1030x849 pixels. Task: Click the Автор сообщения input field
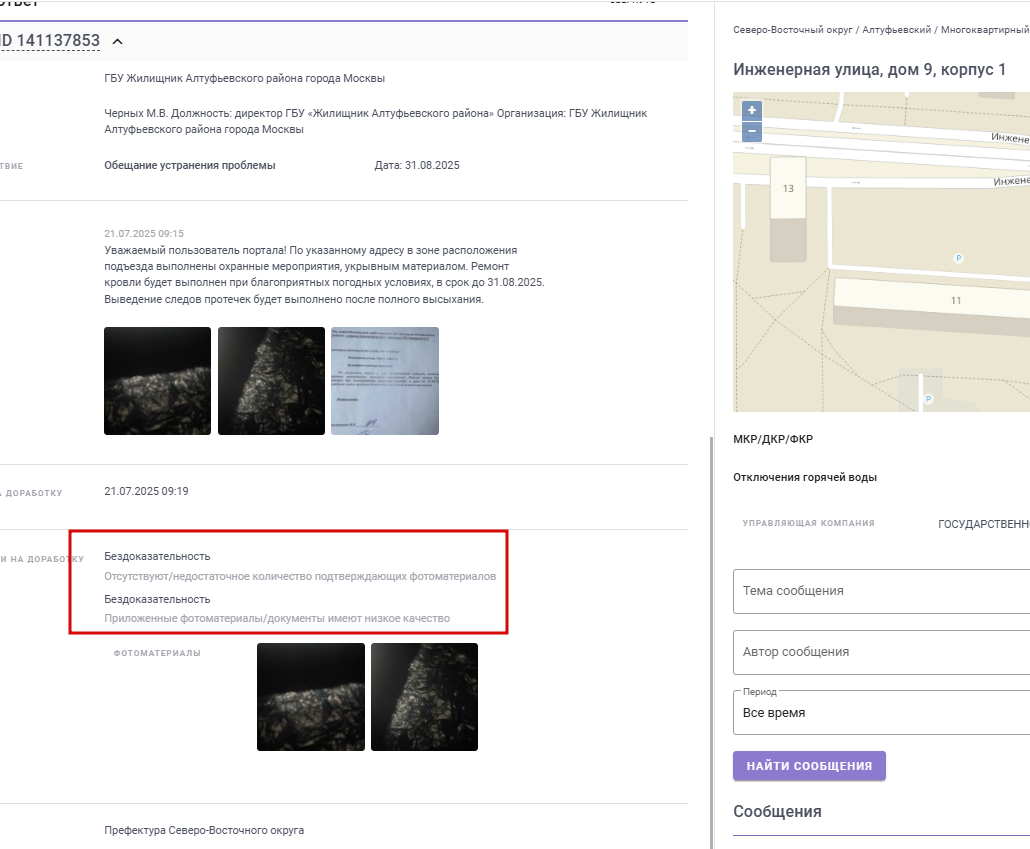(882, 653)
